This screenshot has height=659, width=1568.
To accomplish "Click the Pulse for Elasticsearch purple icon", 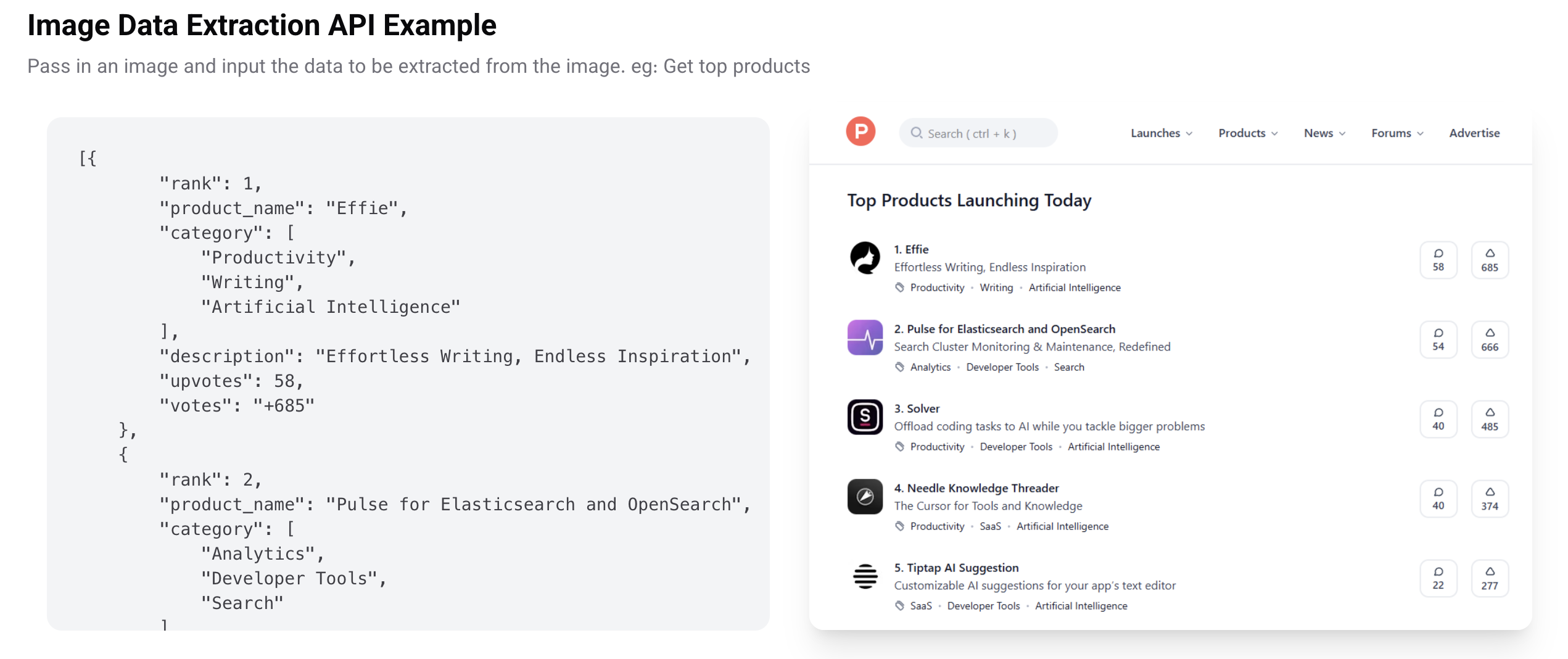I will point(865,338).
